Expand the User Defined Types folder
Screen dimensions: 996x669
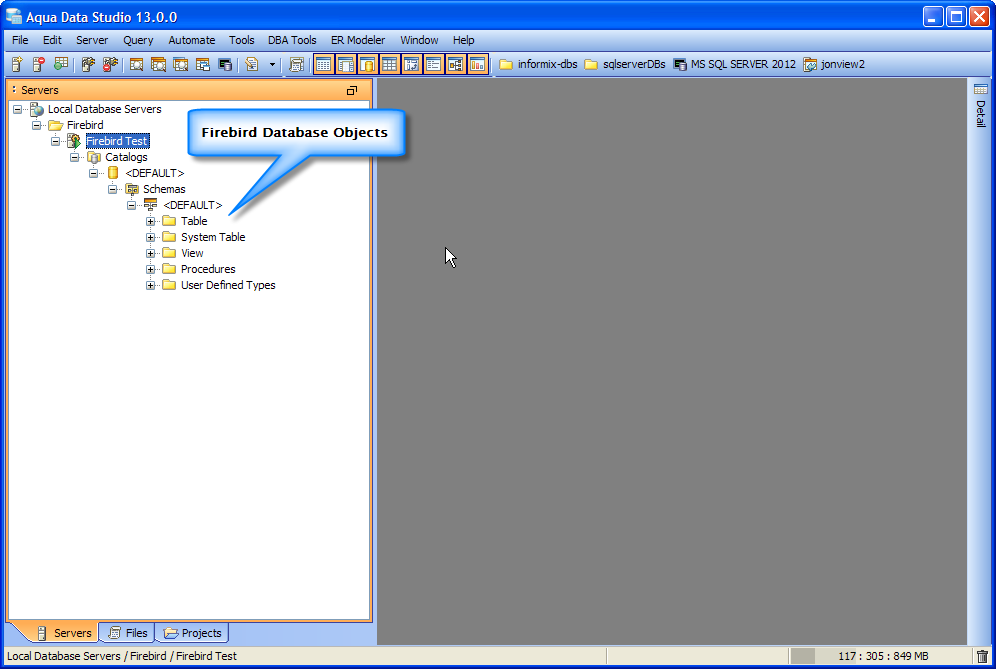coord(151,285)
